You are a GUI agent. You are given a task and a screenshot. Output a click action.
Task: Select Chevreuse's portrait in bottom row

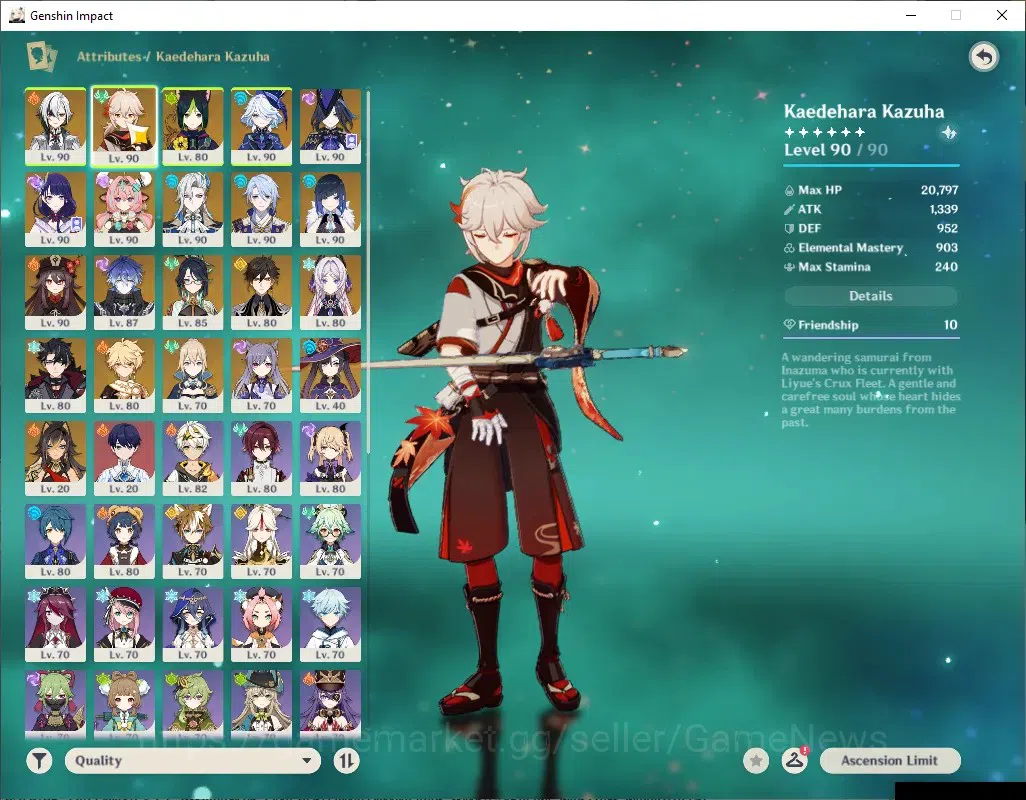pos(330,705)
